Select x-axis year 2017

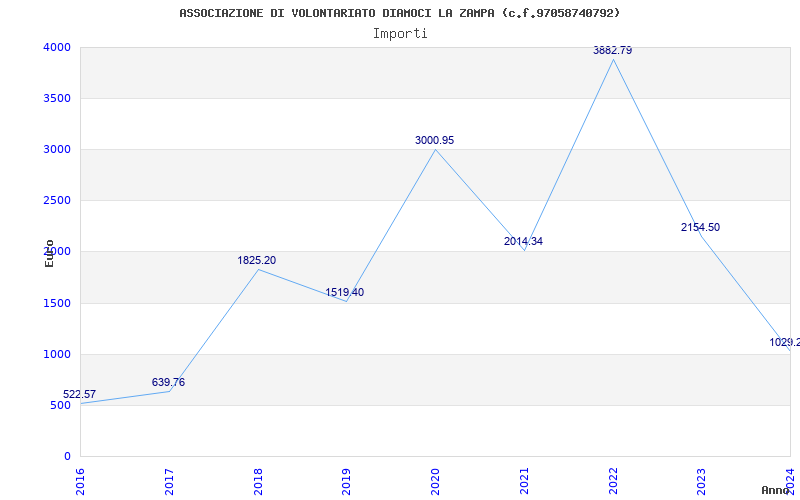pos(169,481)
